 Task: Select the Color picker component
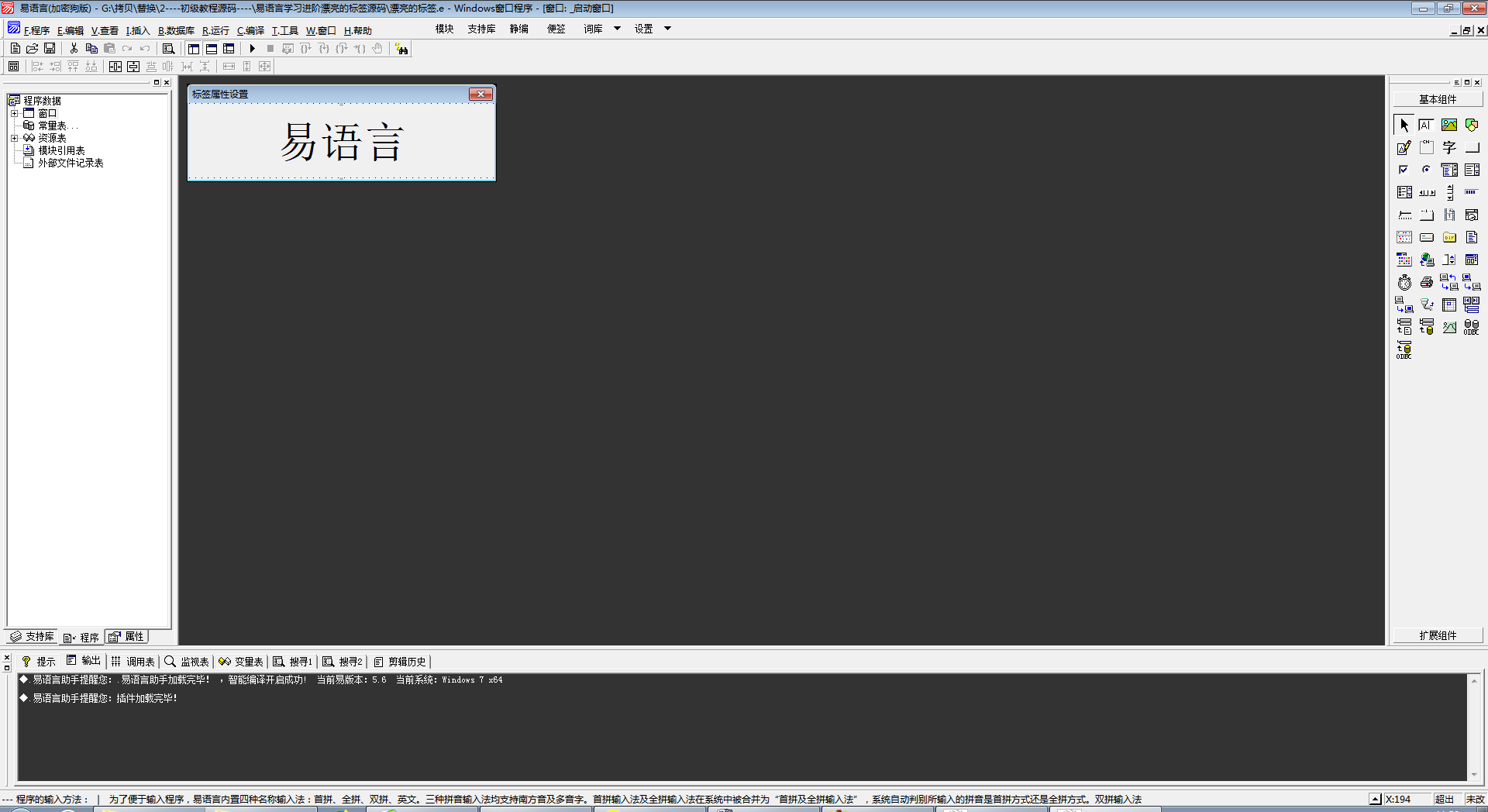pos(1404,260)
